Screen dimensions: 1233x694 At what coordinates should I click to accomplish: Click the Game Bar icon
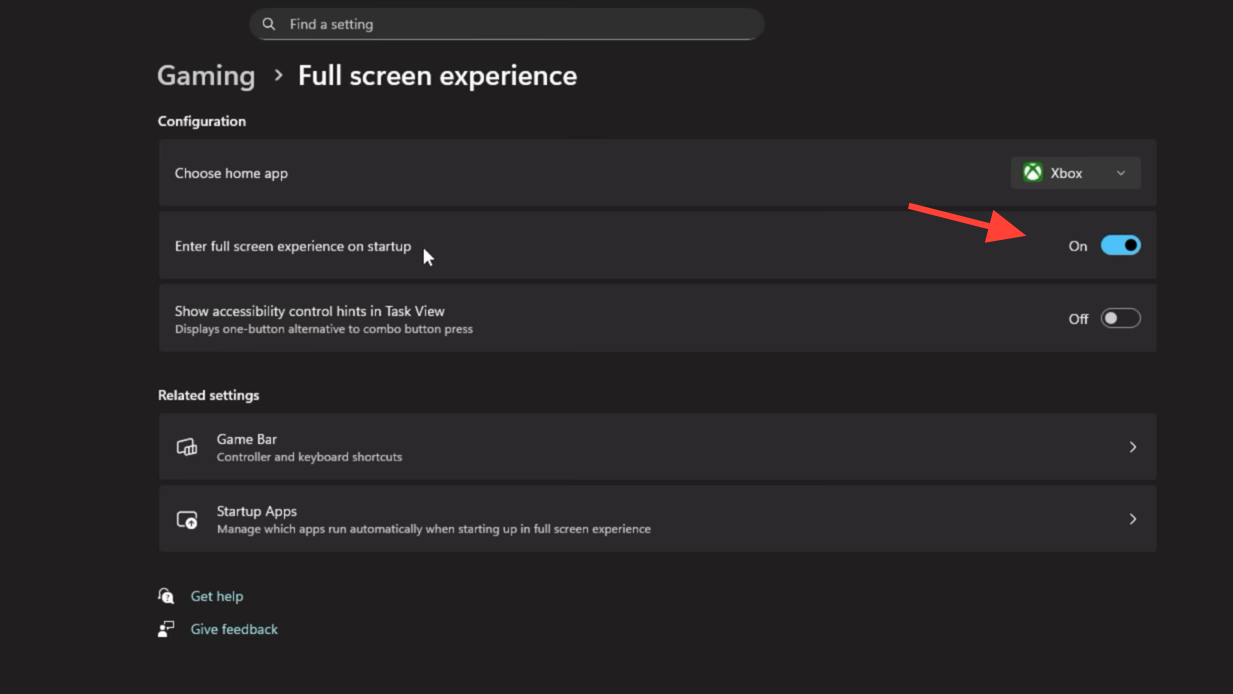click(x=187, y=447)
